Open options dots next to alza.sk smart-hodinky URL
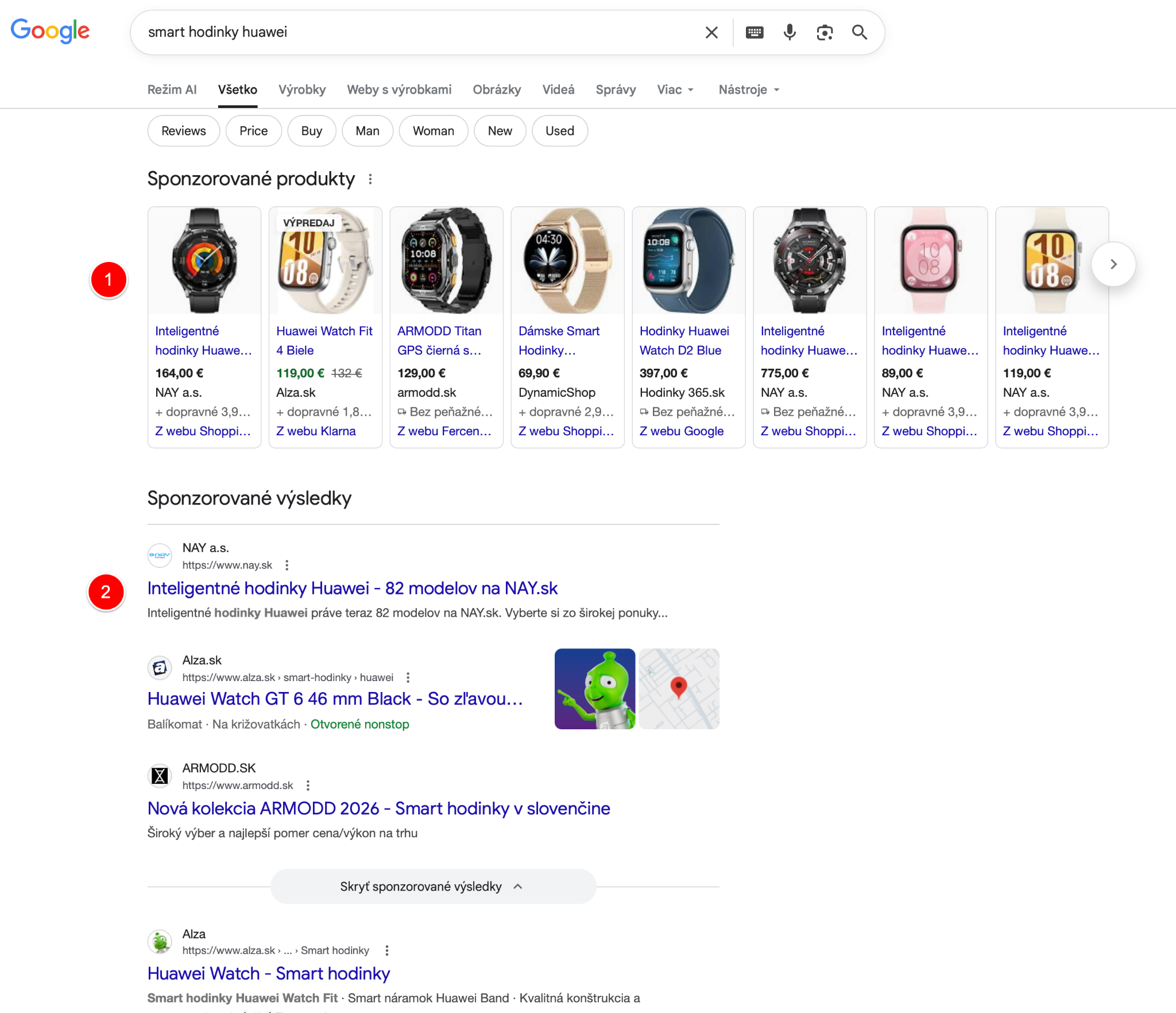 coord(408,678)
